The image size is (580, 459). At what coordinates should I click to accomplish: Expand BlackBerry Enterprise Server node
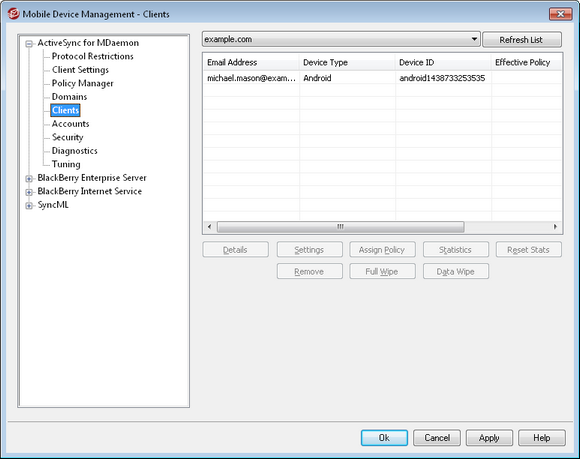click(29, 179)
